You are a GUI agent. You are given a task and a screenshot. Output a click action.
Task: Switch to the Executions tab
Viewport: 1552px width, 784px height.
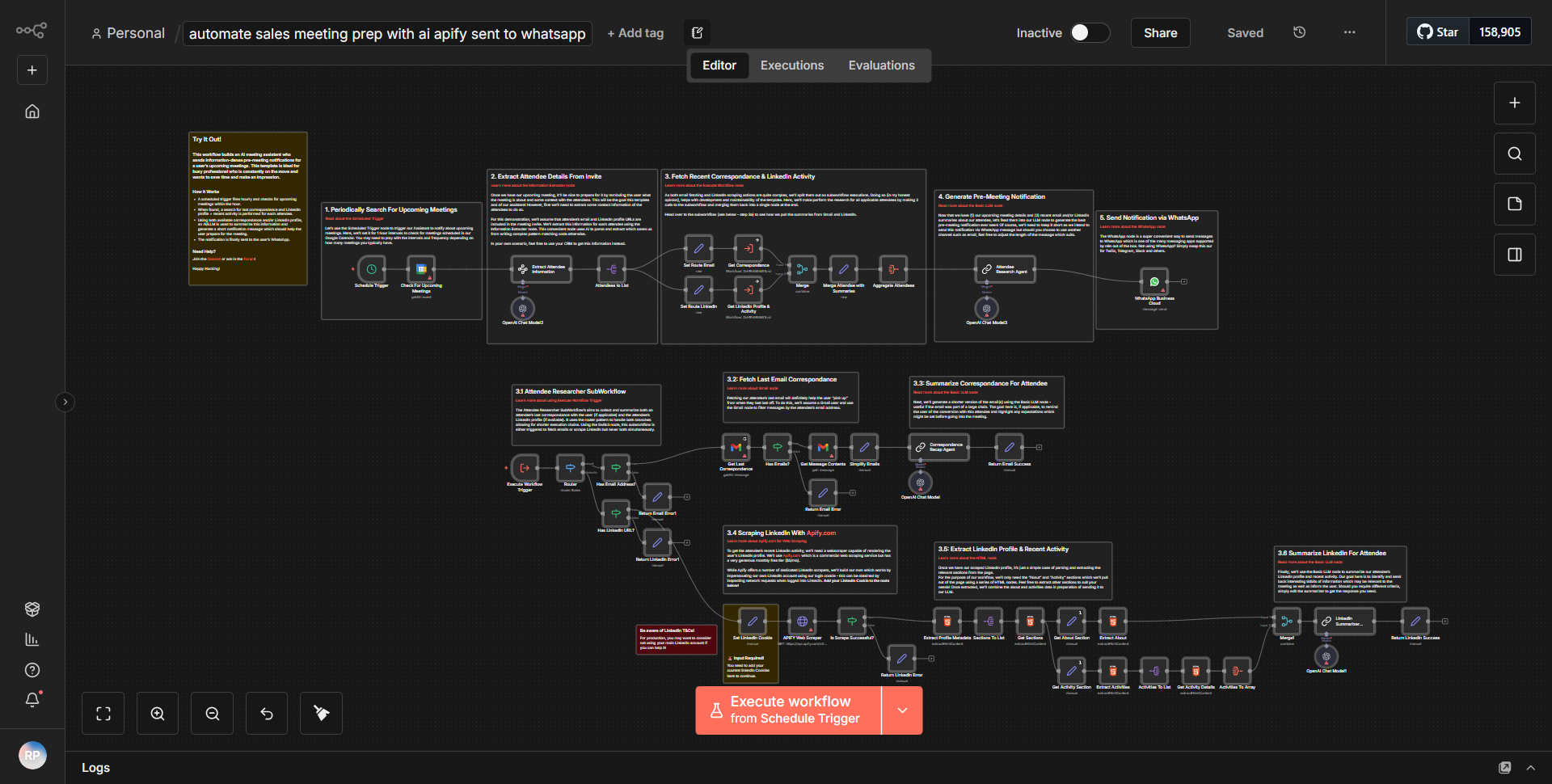[x=791, y=65]
